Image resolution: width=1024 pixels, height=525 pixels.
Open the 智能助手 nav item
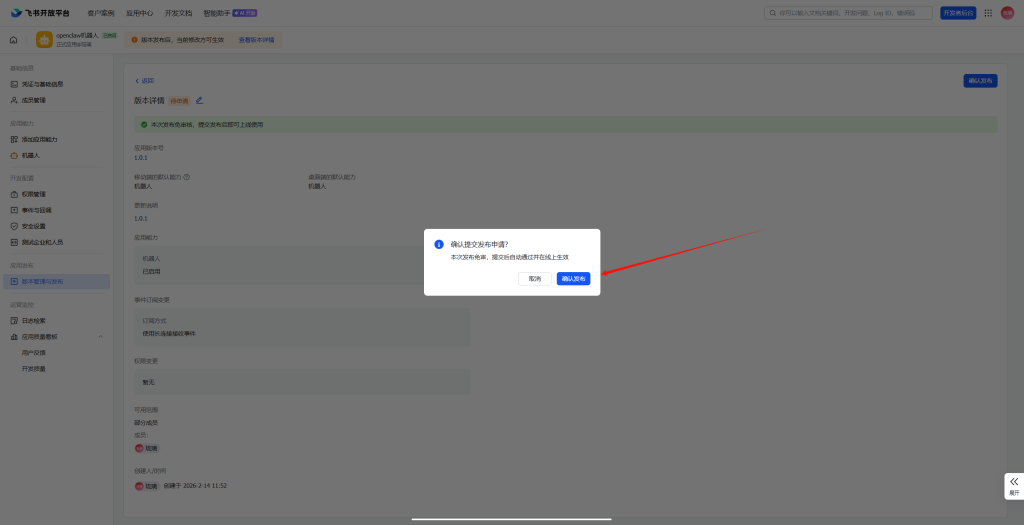click(216, 13)
